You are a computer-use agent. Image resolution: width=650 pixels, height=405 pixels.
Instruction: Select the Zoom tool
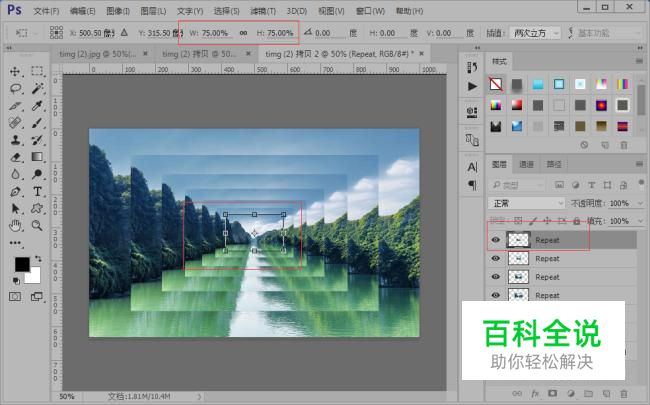[37, 226]
